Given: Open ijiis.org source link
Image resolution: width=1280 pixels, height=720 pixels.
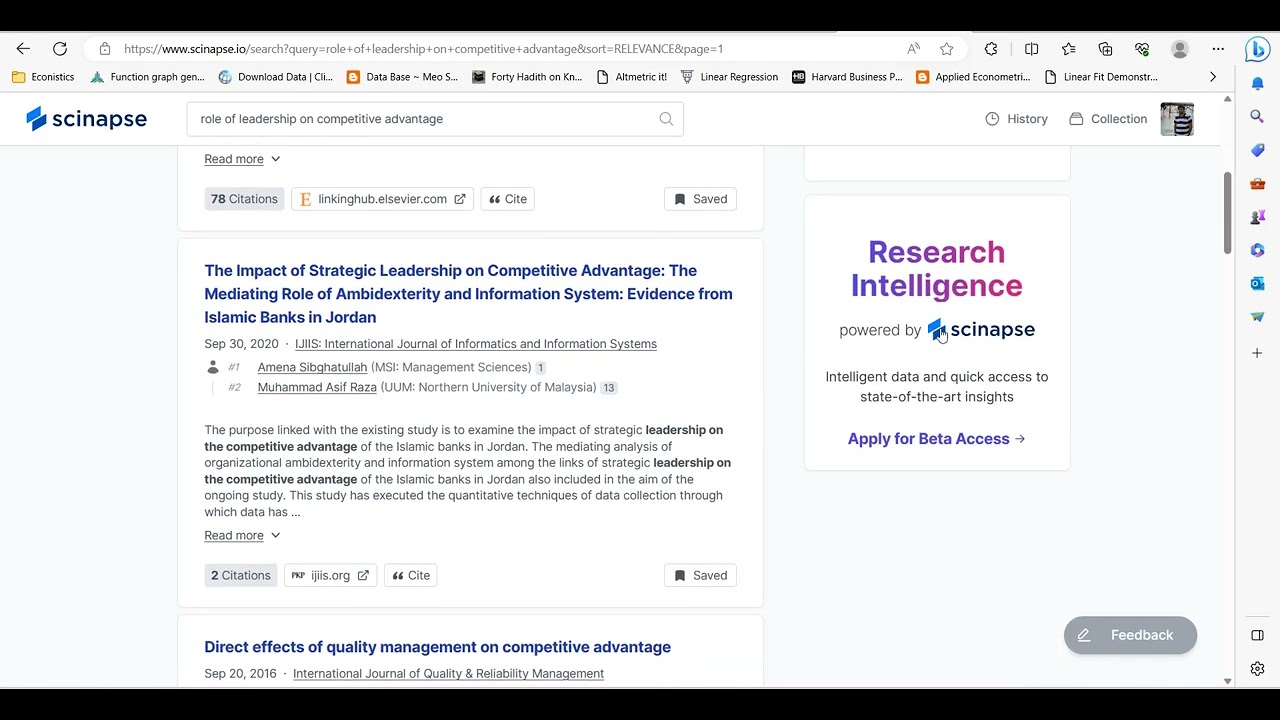Looking at the screenshot, I should 330,575.
